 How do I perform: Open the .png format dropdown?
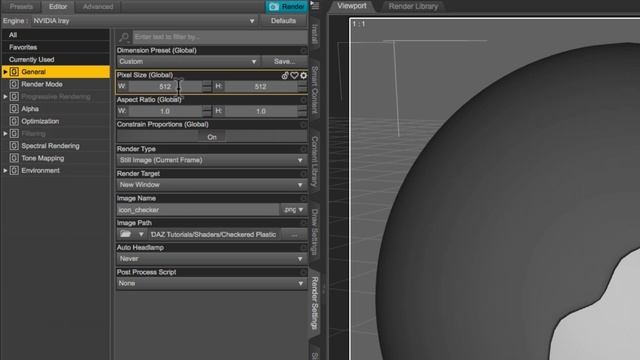click(x=294, y=210)
